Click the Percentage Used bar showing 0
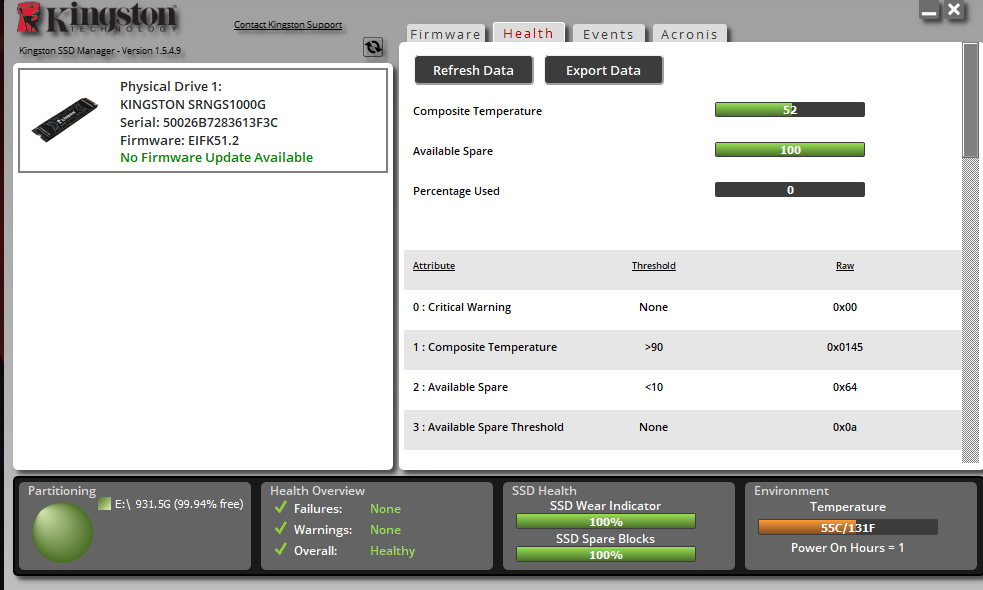Screen dimensions: 983x590 [x=790, y=190]
